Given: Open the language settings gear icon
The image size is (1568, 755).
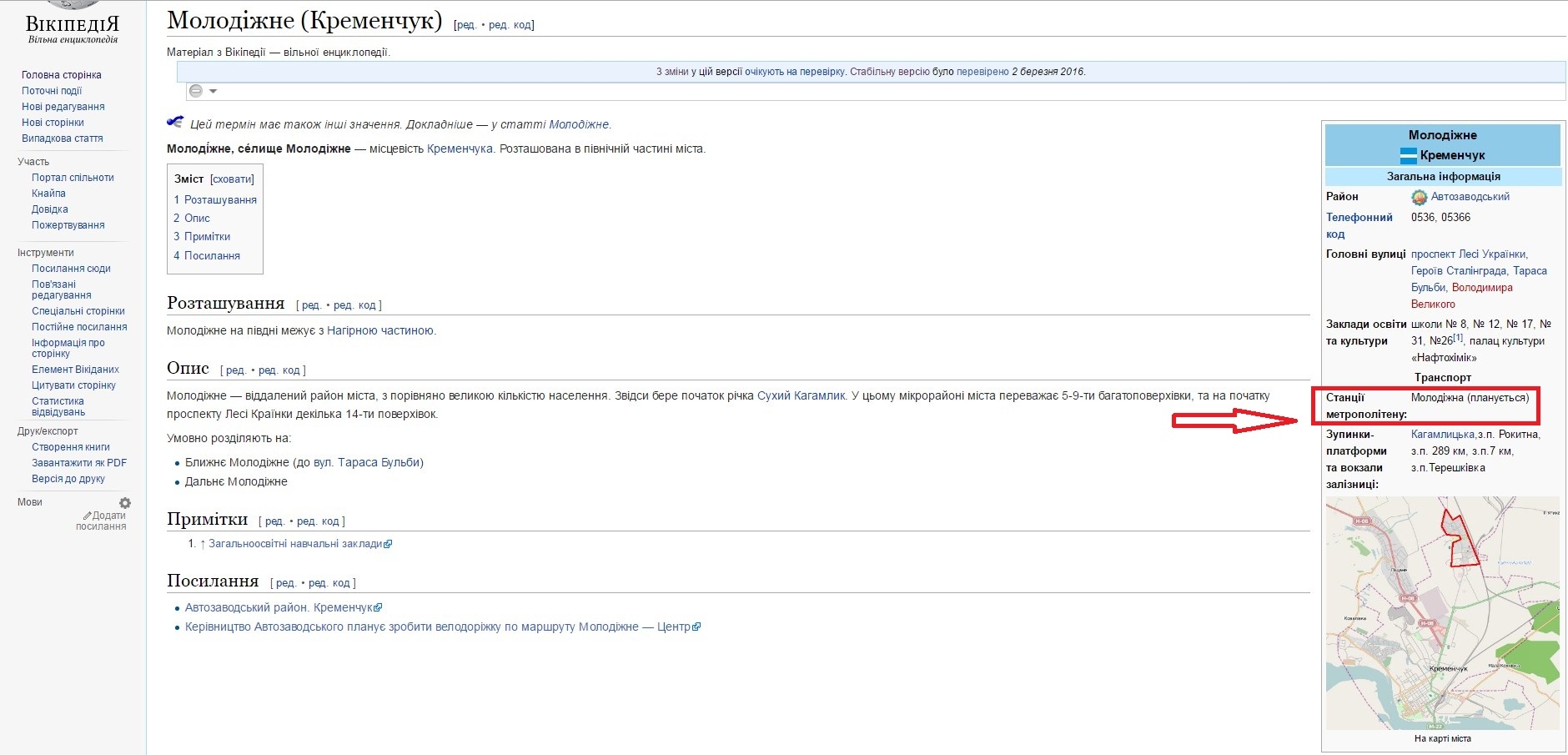Looking at the screenshot, I should point(125,503).
